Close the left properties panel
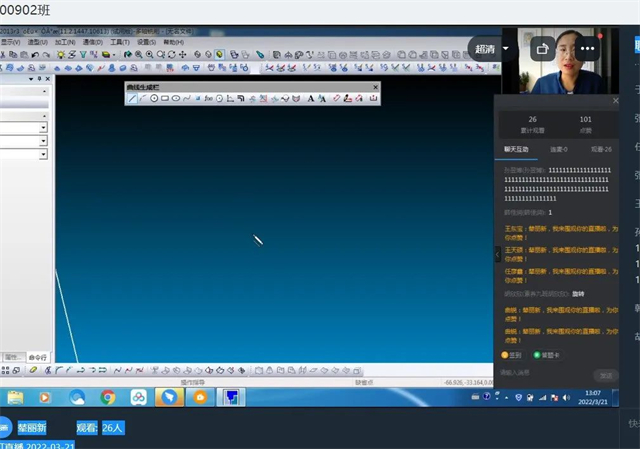 (x=48, y=79)
